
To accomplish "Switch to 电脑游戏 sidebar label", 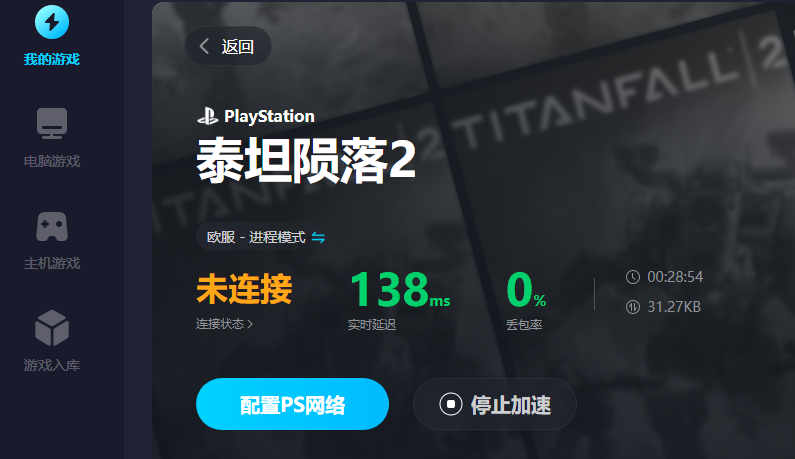I will (x=52, y=161).
